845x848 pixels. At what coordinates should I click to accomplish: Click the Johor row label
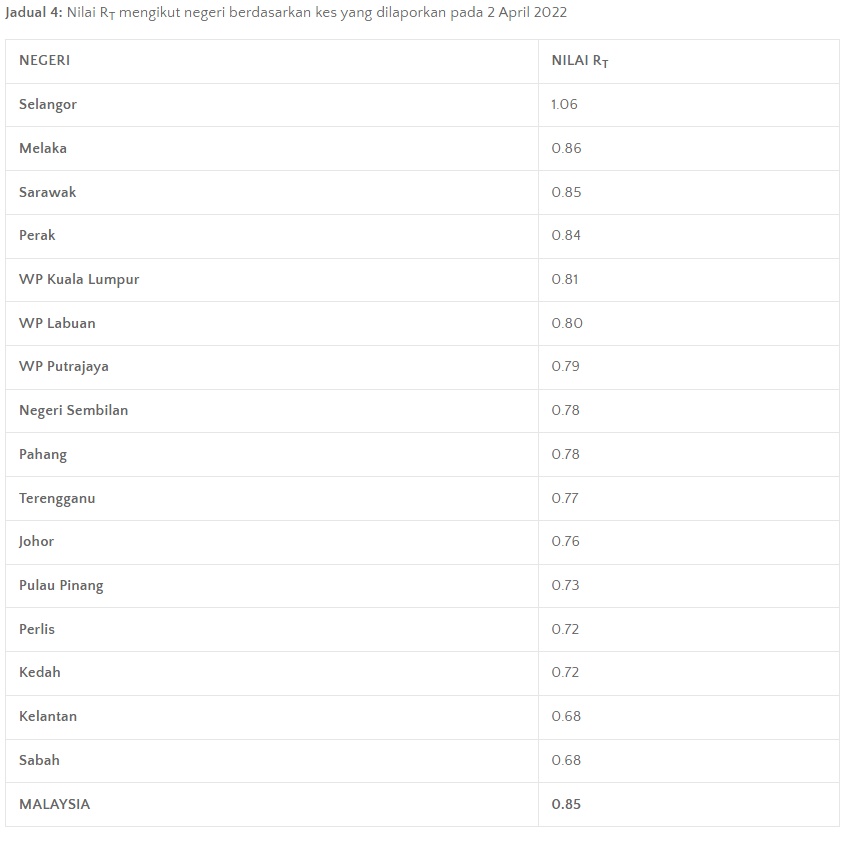[x=36, y=541]
